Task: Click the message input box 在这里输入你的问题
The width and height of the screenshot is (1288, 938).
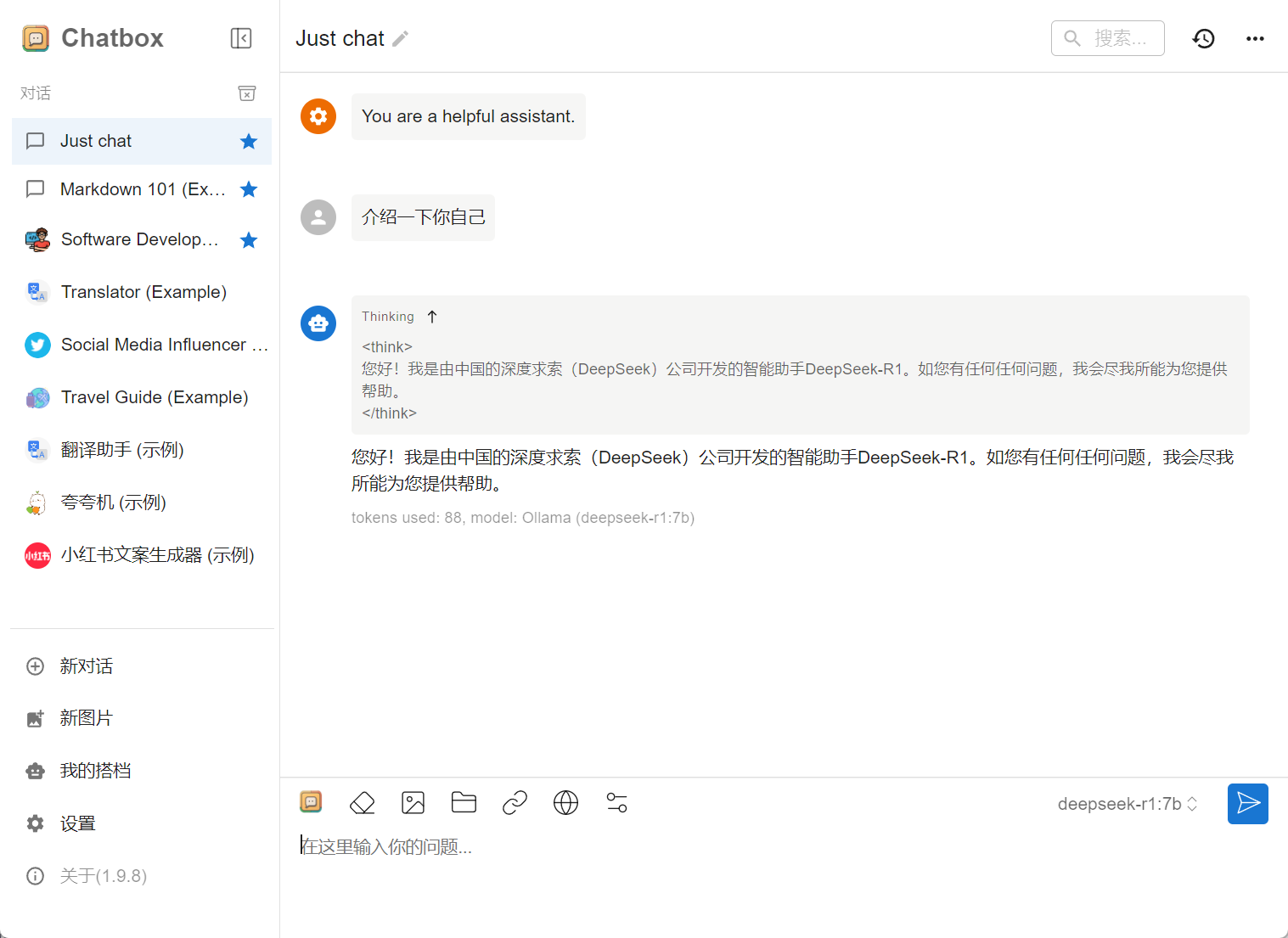Action: point(783,846)
